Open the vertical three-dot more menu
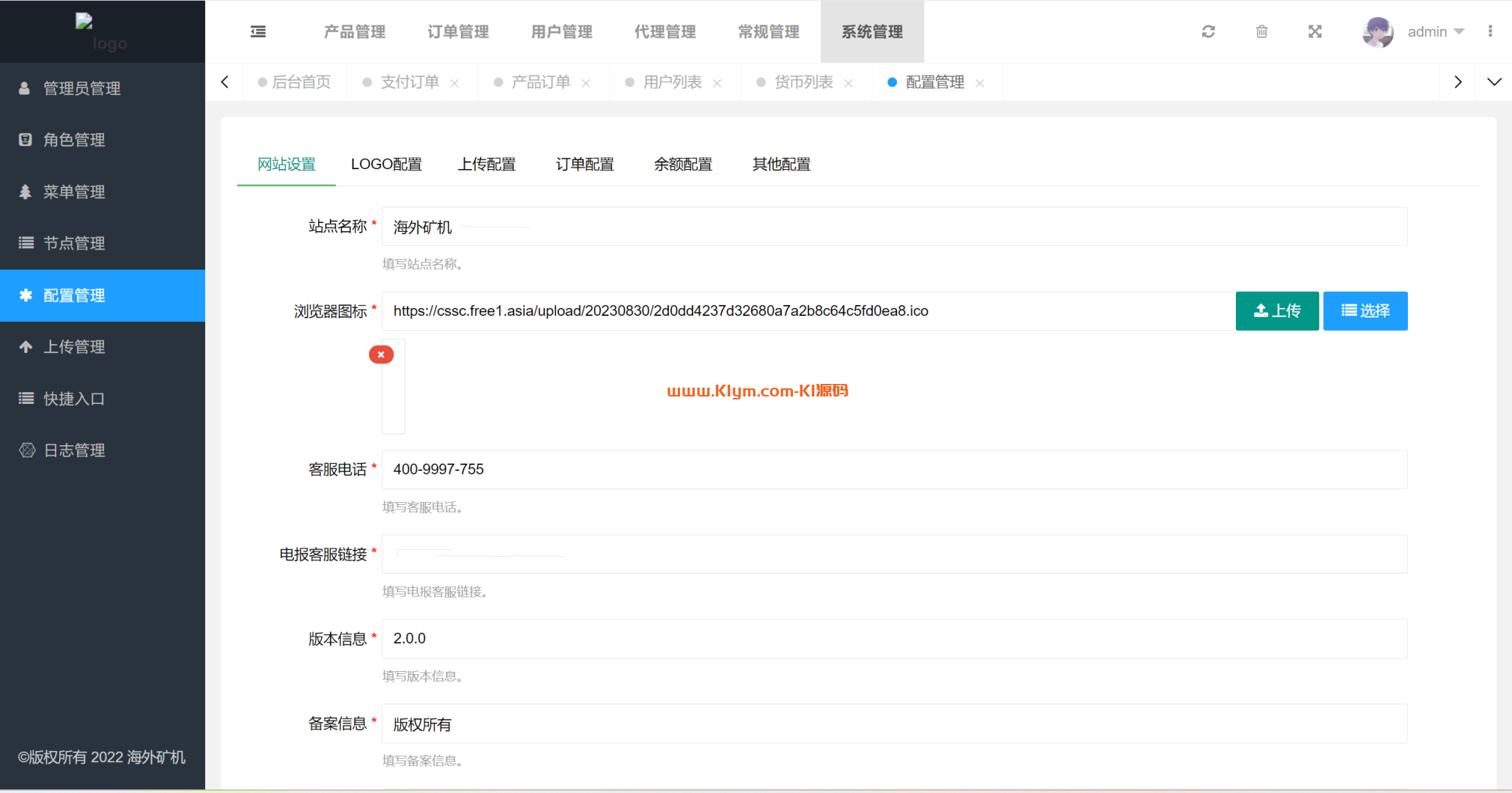 (x=1490, y=32)
